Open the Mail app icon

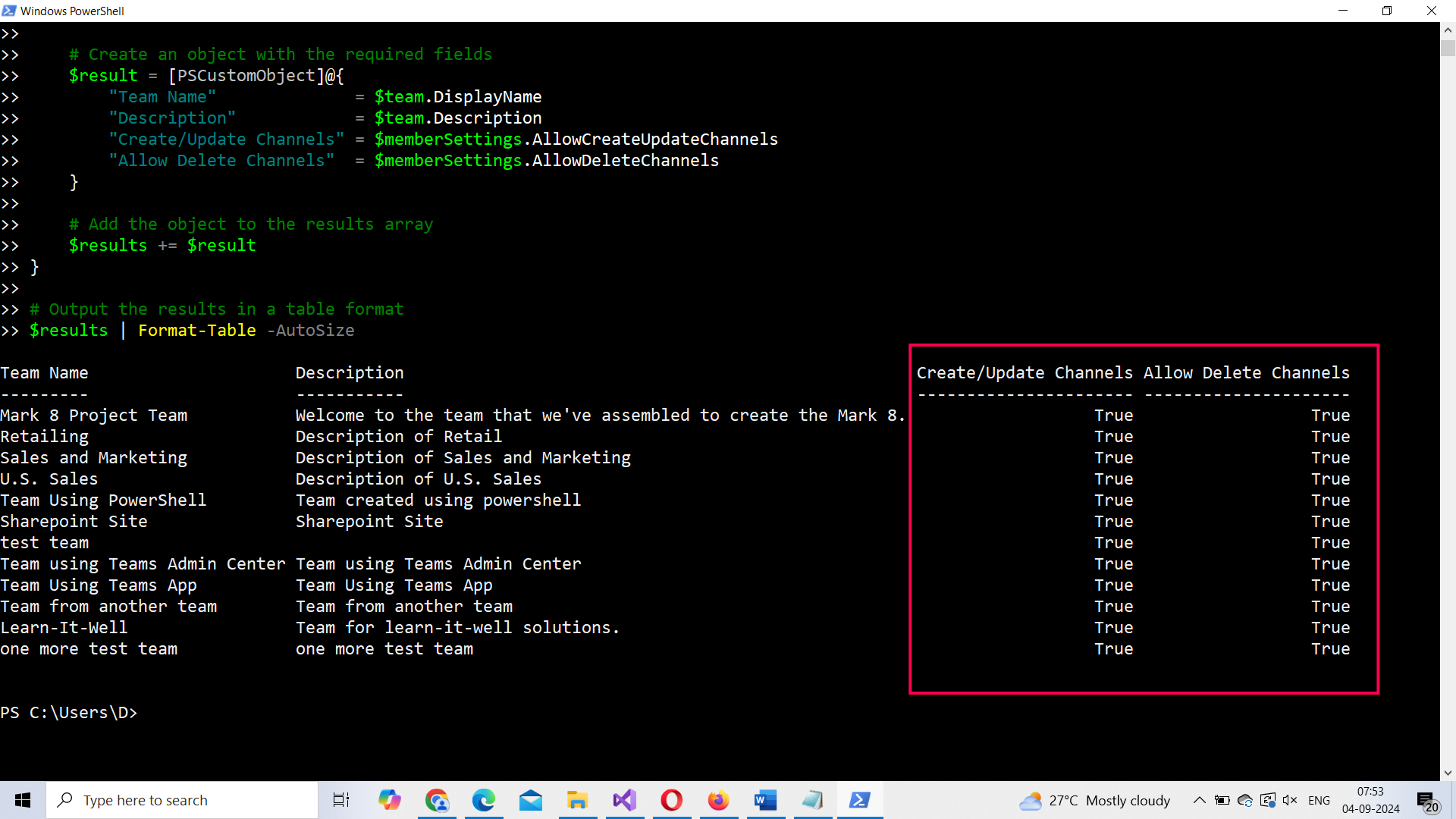pyautogui.click(x=531, y=800)
